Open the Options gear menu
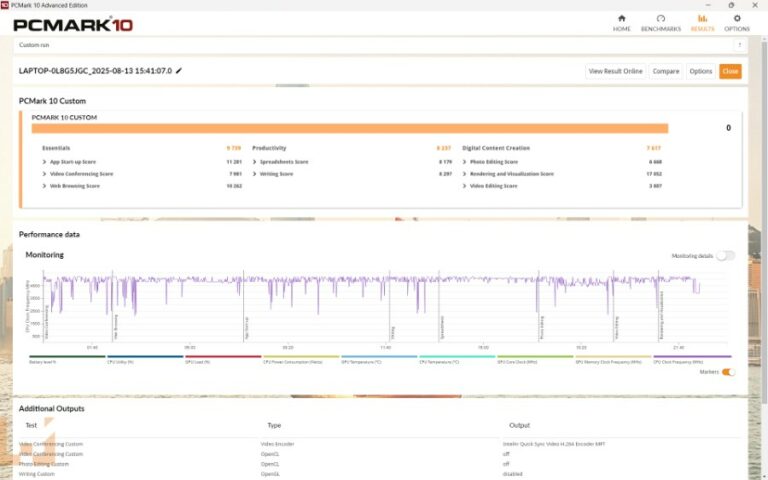 pyautogui.click(x=737, y=22)
